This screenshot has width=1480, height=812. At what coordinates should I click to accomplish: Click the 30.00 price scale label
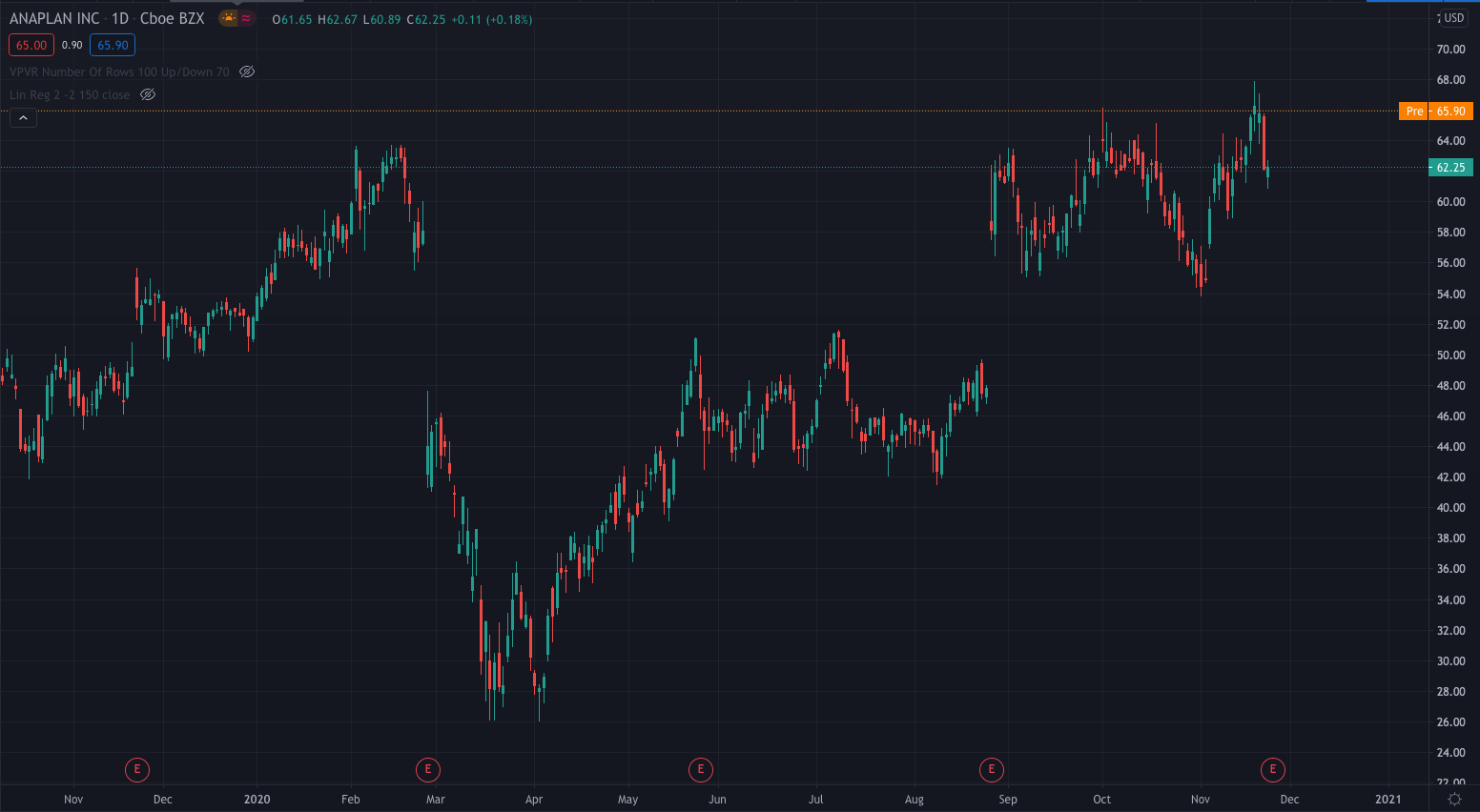1450,661
